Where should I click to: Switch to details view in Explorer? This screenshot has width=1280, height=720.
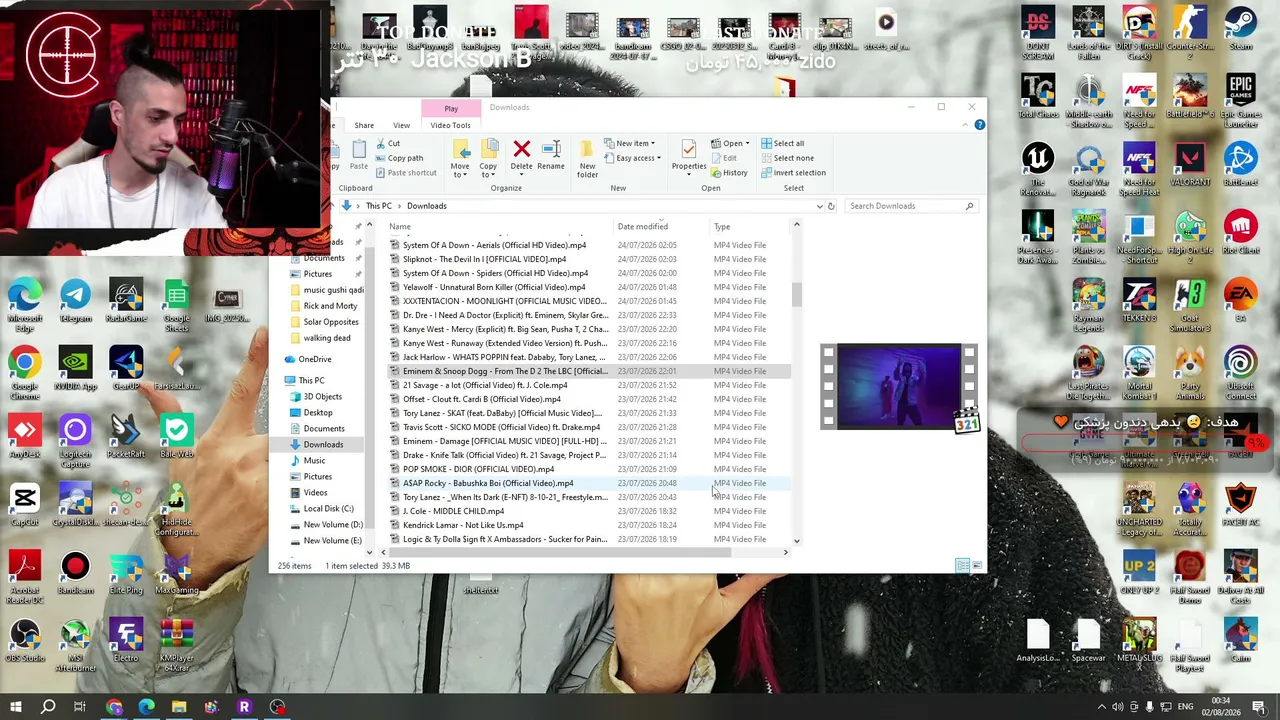[962, 566]
